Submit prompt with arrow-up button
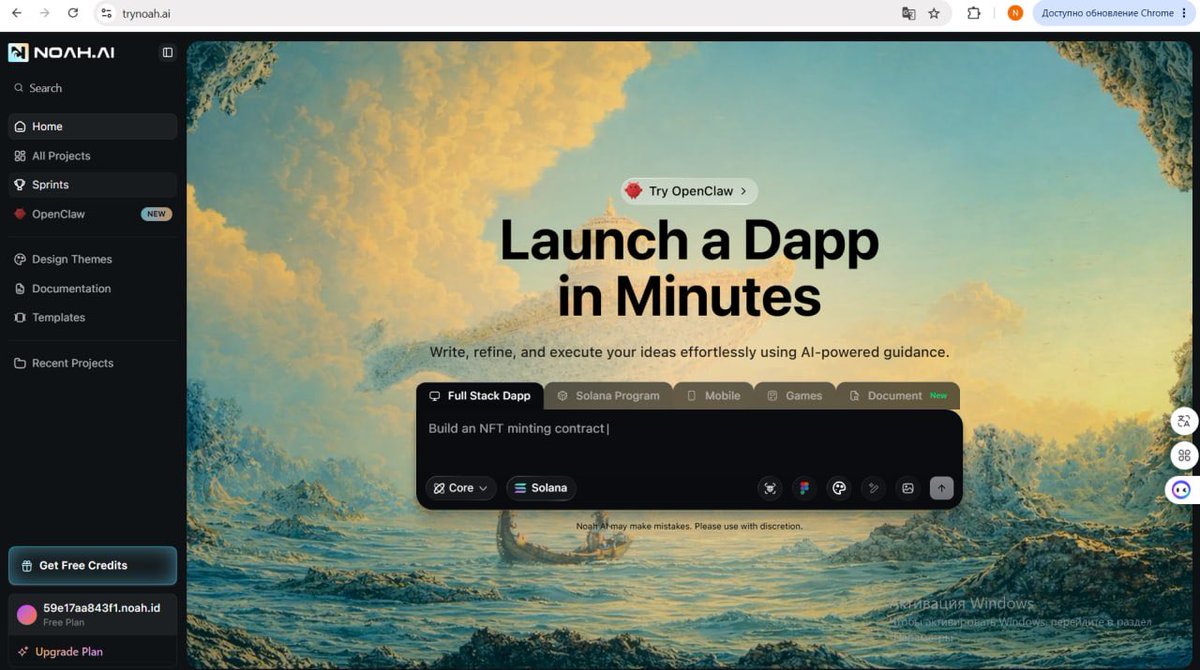 pyautogui.click(x=941, y=488)
